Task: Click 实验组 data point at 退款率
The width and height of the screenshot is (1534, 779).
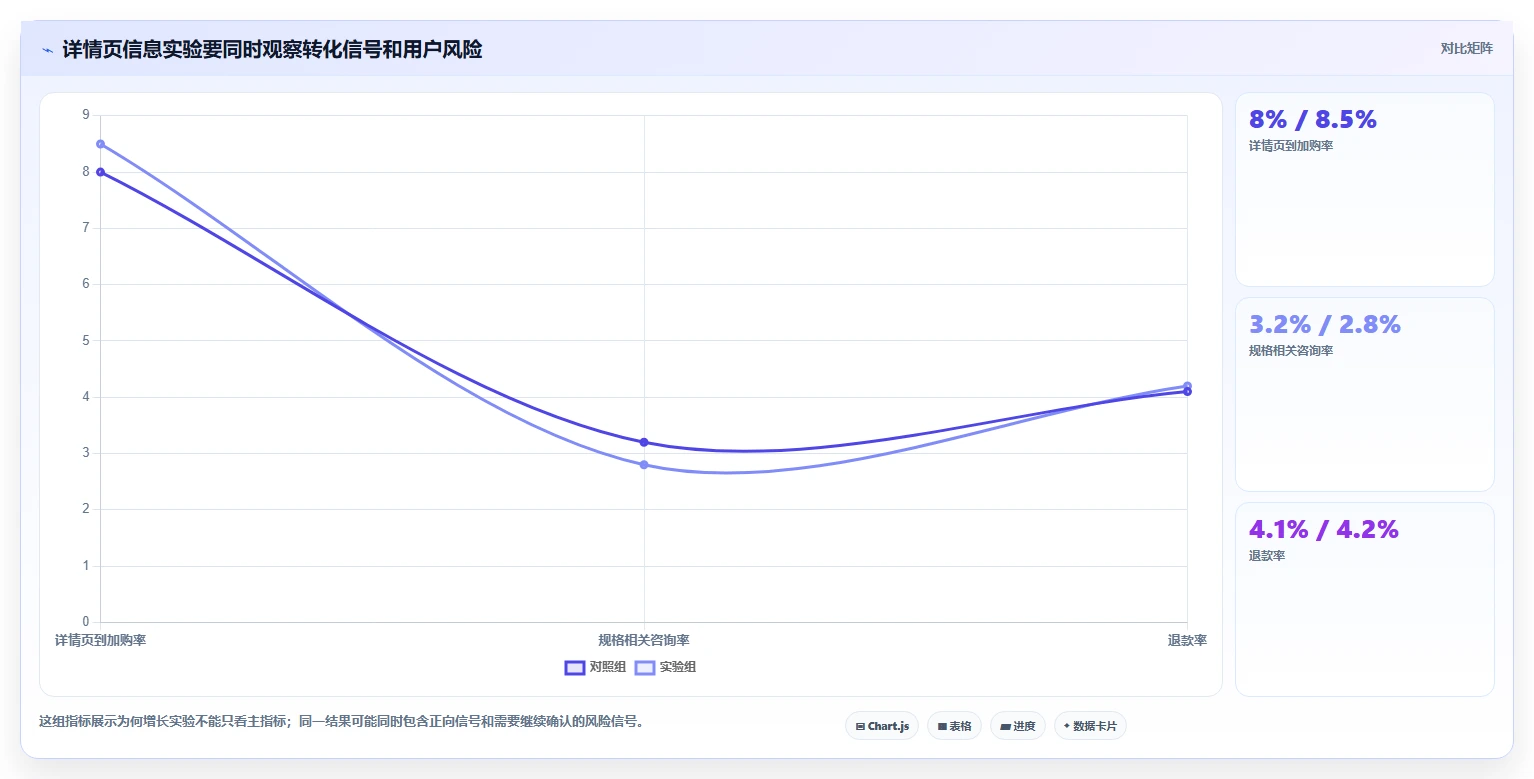Action: (x=1187, y=386)
